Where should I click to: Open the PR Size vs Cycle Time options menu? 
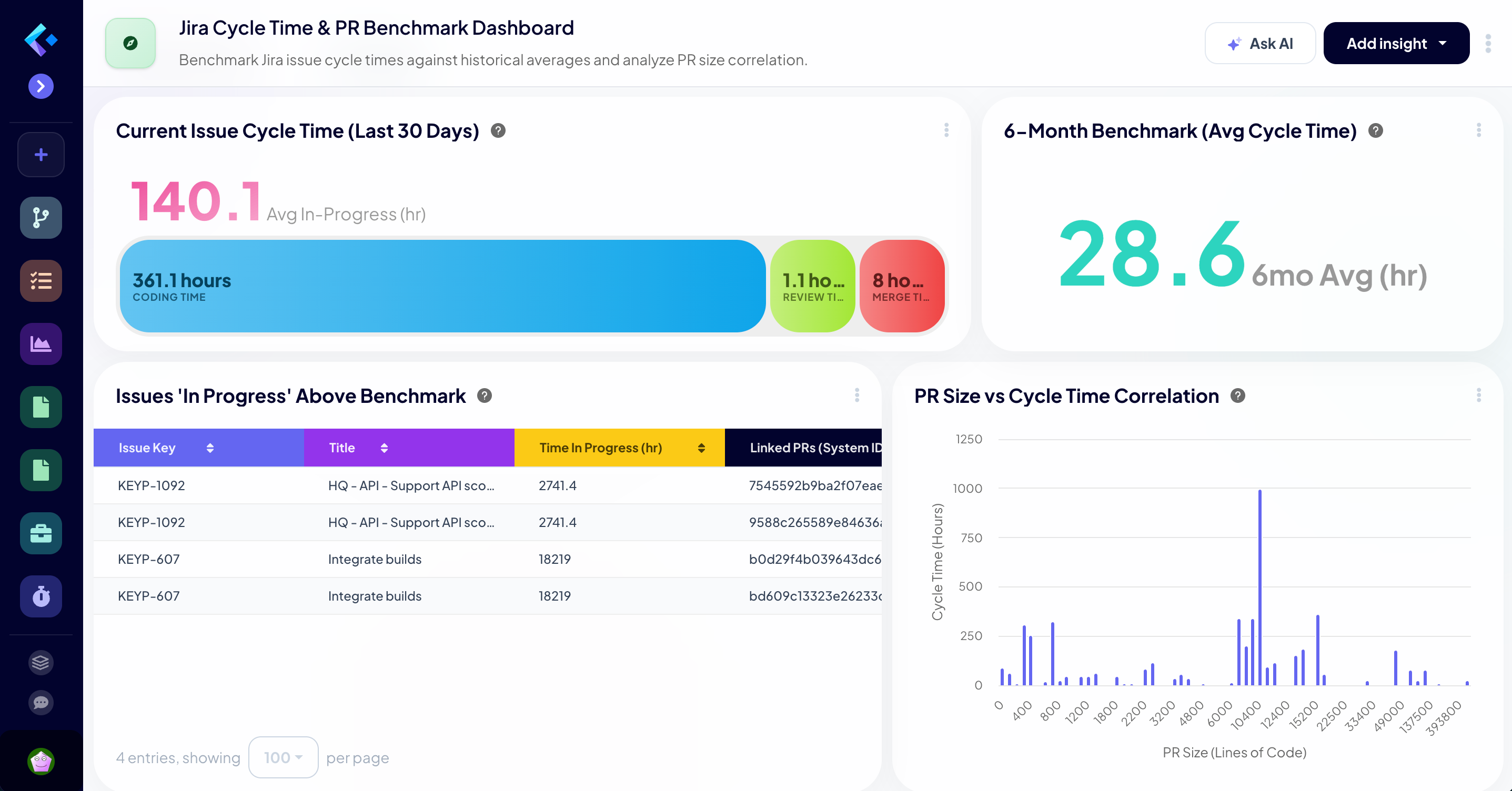1478,395
